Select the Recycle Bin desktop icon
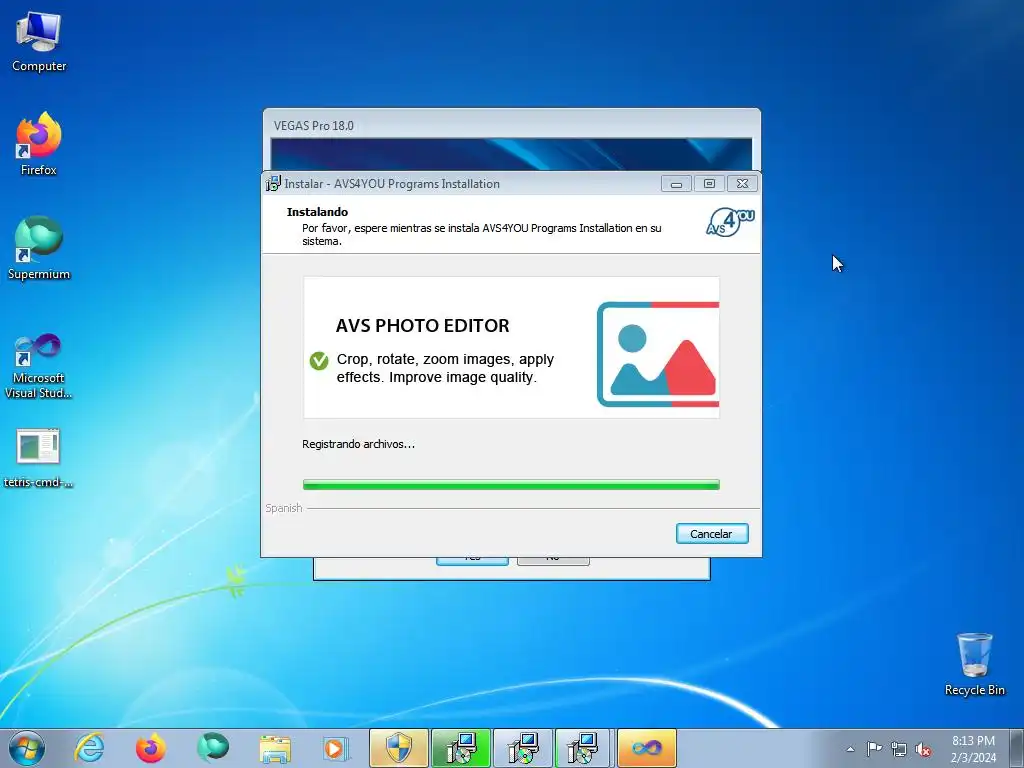Viewport: 1024px width, 768px height. tap(974, 664)
